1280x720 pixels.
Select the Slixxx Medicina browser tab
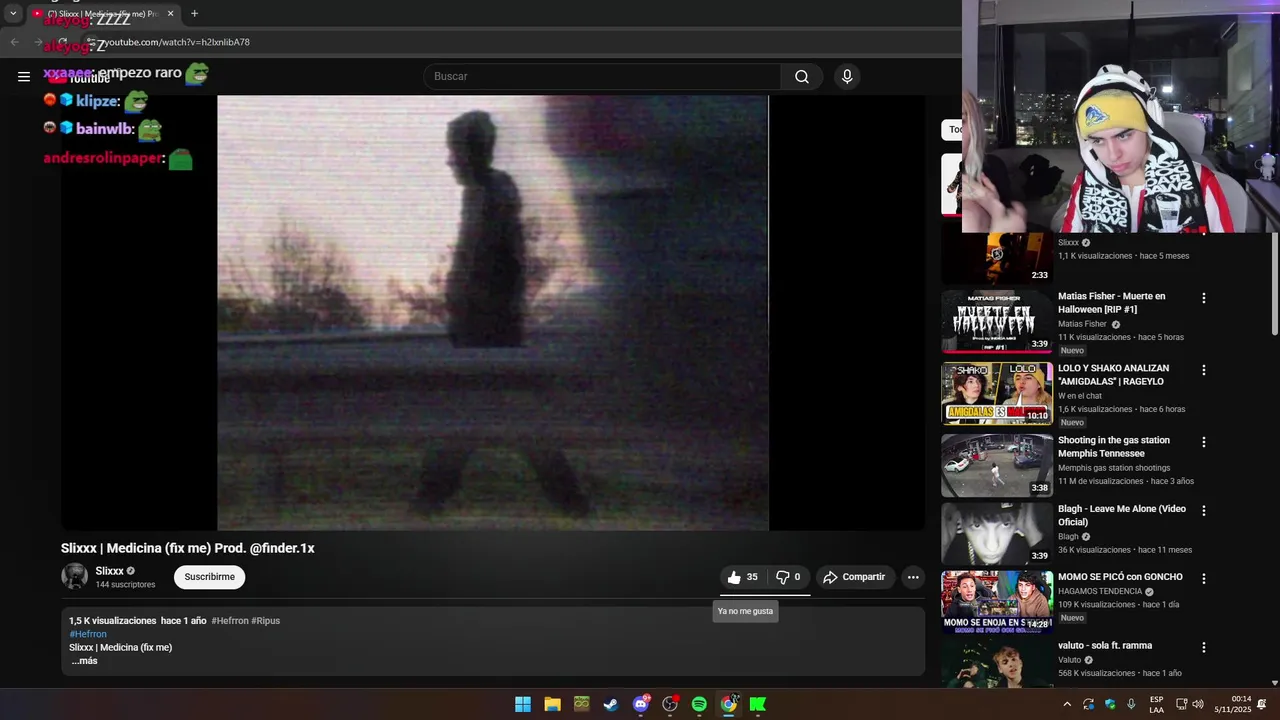pyautogui.click(x=103, y=14)
